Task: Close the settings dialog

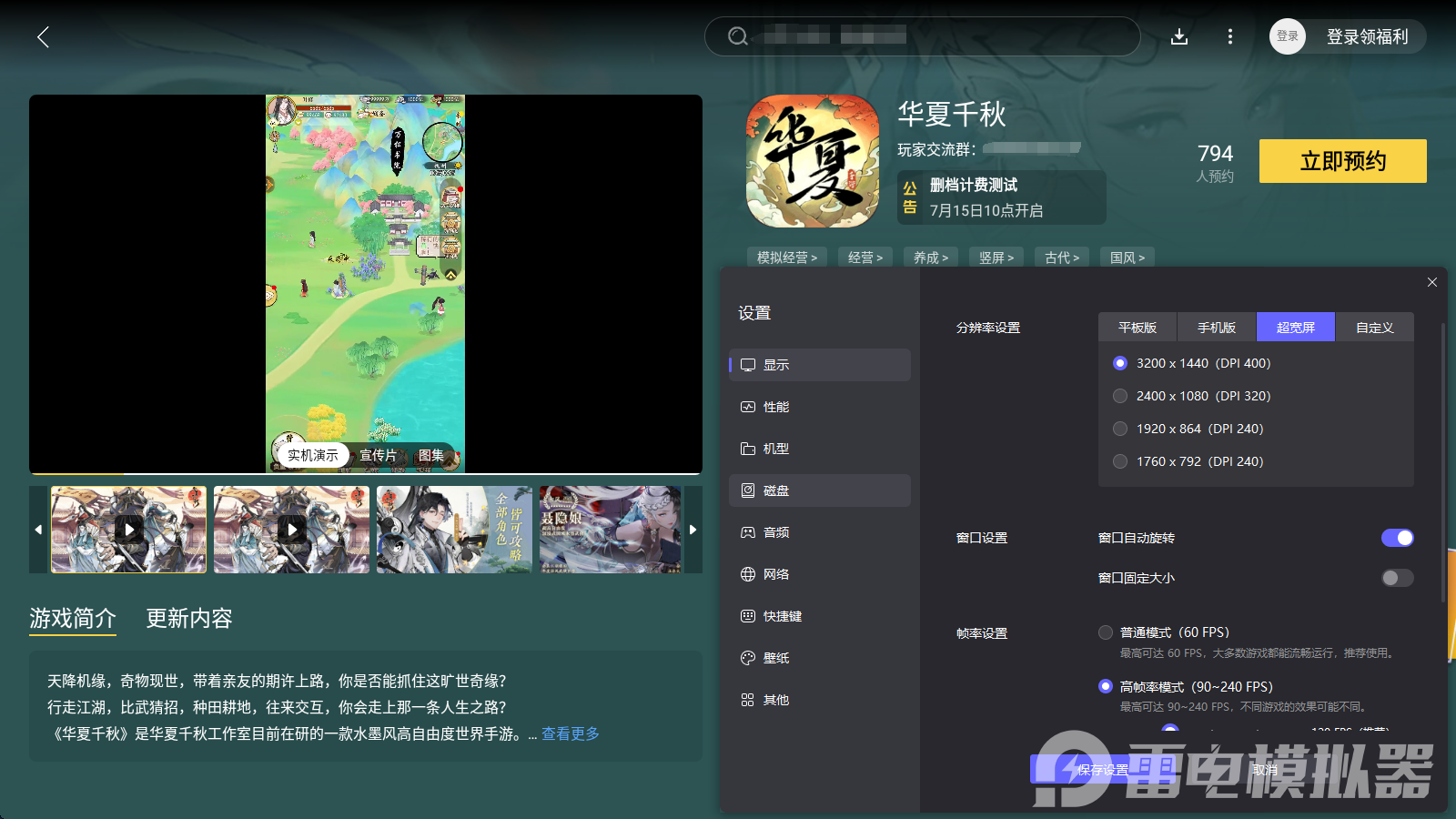Action: [1432, 282]
